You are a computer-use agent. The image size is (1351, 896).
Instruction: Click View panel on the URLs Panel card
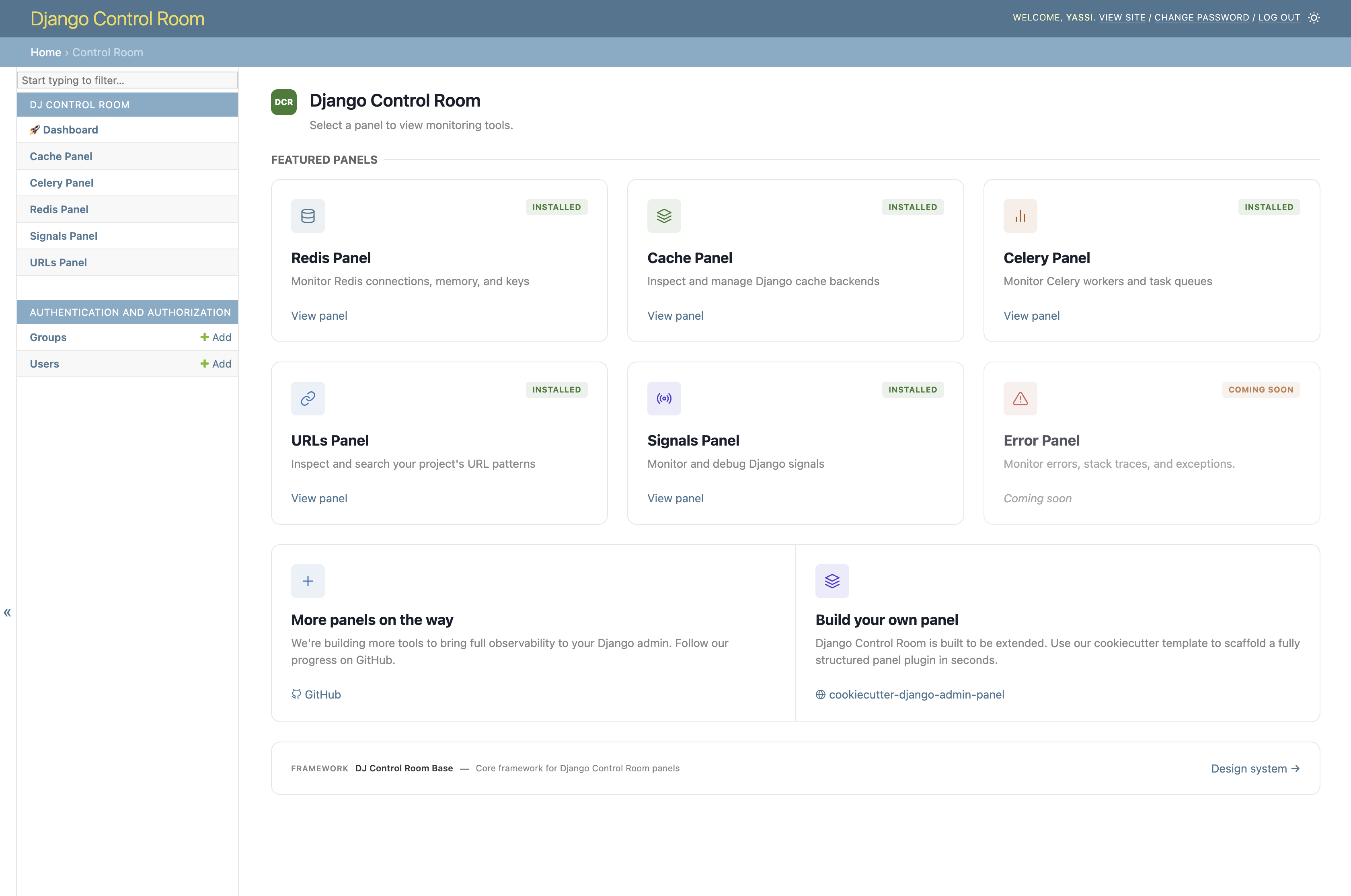pyautogui.click(x=319, y=498)
